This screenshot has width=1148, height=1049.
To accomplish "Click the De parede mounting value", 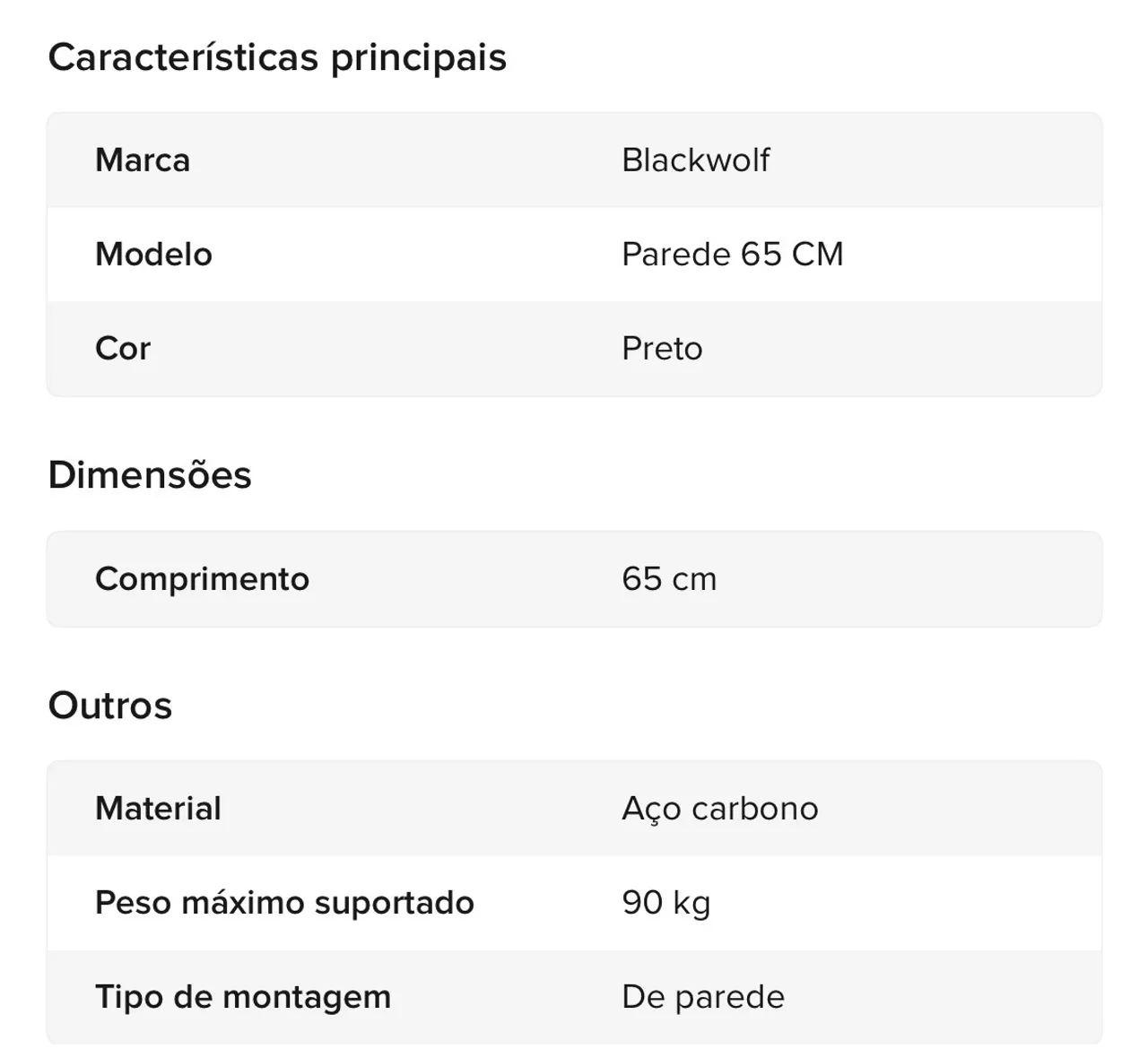I will pos(703,996).
